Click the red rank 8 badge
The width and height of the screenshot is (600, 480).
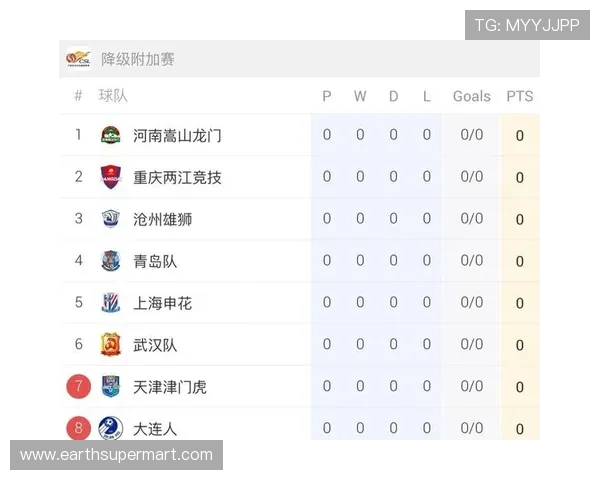tap(78, 428)
